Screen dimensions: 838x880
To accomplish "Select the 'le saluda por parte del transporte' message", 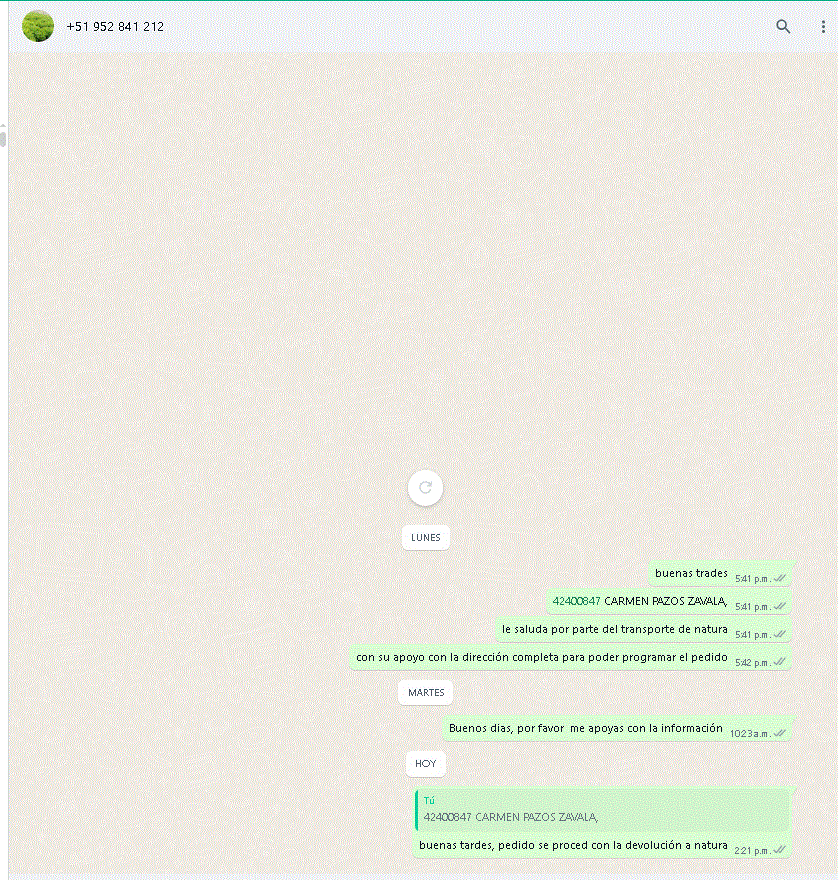I will pos(643,630).
